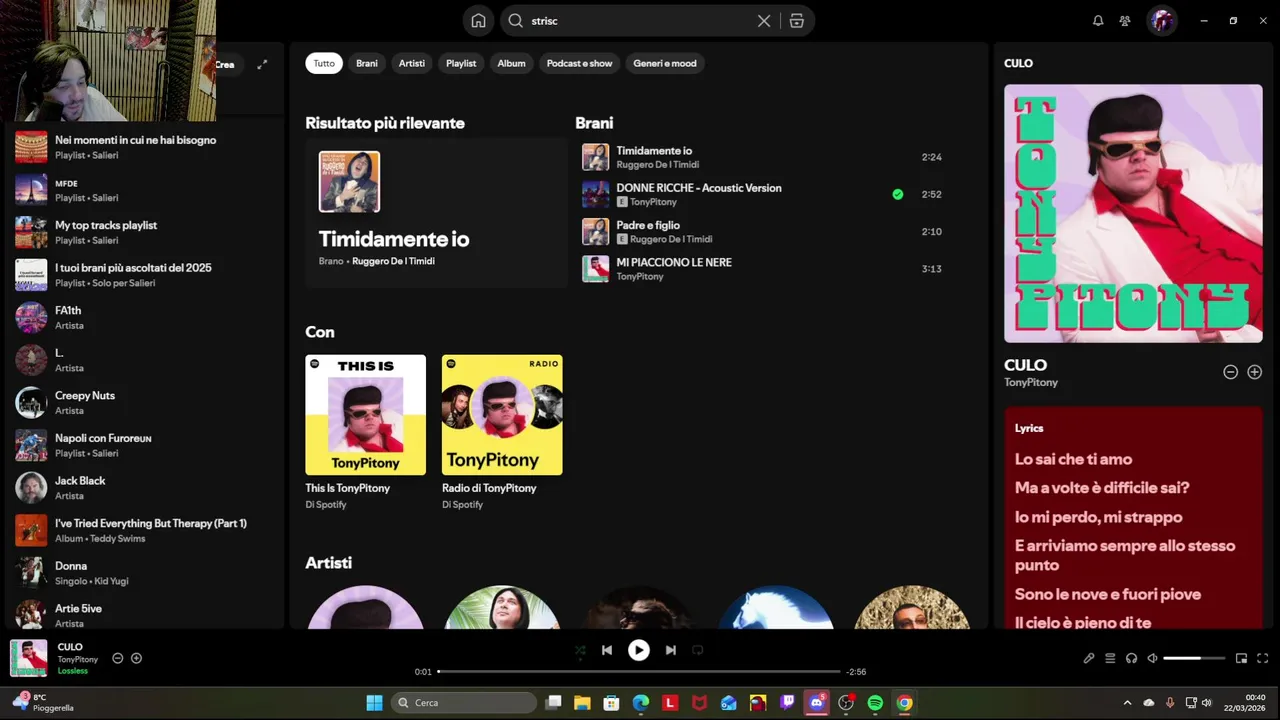Click plus icon beside CULO in right panel
The height and width of the screenshot is (720, 1280).
(1254, 372)
